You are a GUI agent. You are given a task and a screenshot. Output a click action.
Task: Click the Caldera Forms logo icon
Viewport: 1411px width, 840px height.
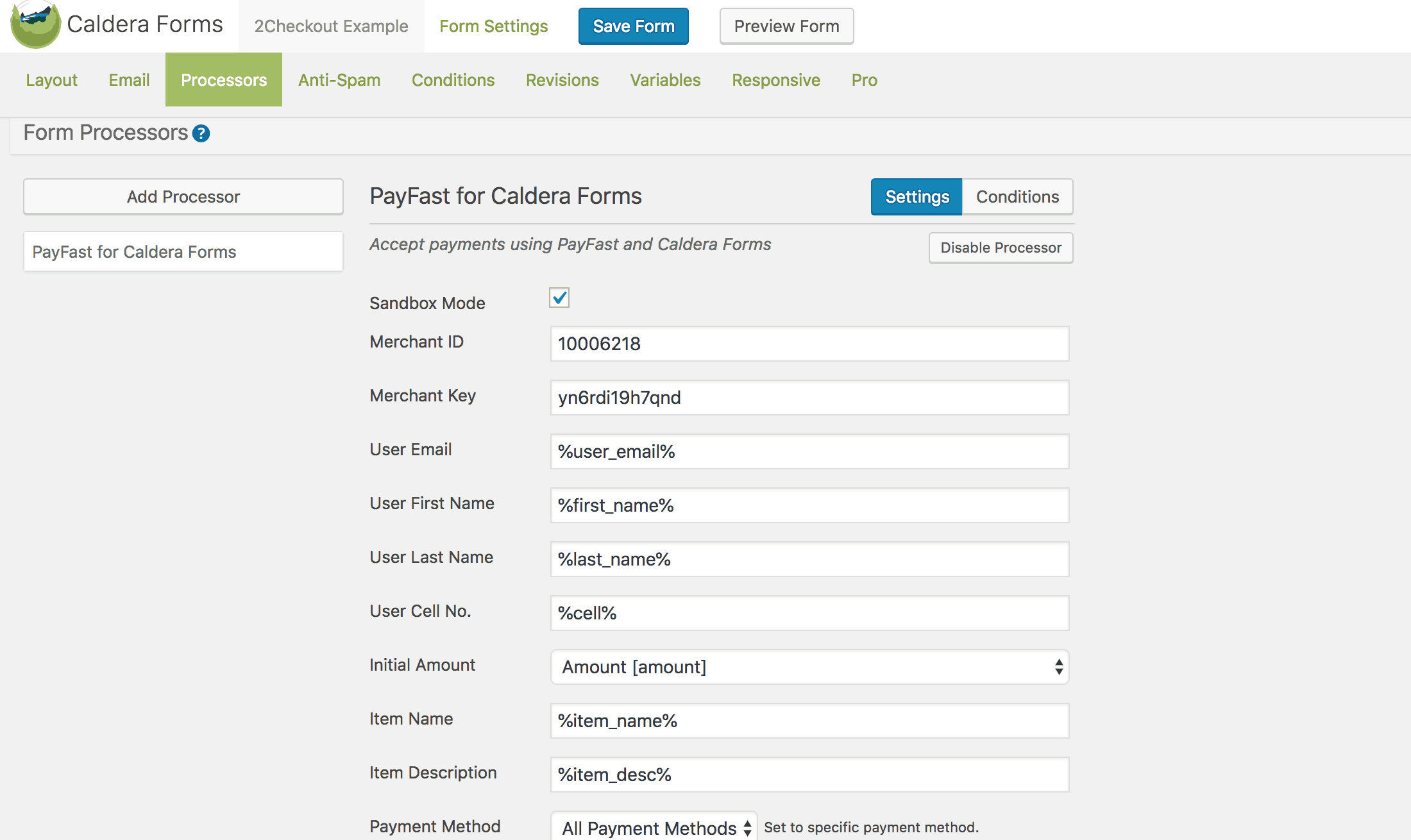(35, 24)
